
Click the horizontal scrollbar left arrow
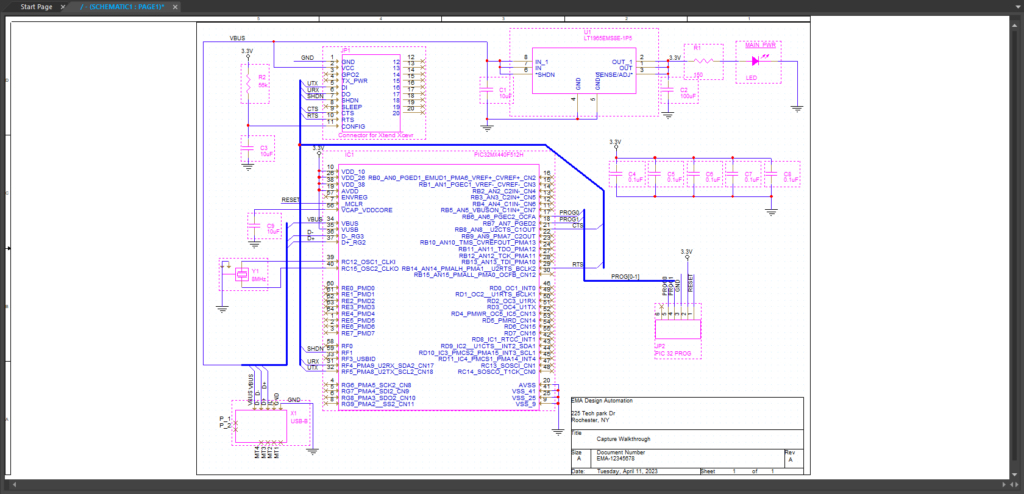point(14,486)
